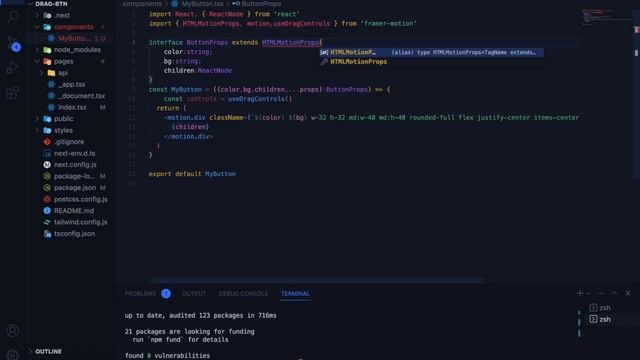This screenshot has width=640, height=360.
Task: Click components breadcrumb segment
Action: pyautogui.click(x=142, y=4)
